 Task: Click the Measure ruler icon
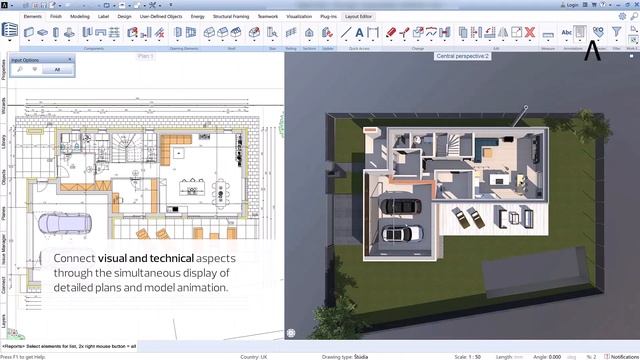(x=548, y=34)
